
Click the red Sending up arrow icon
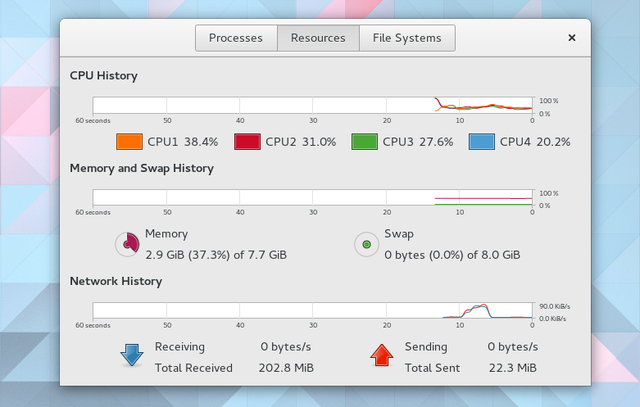(x=382, y=355)
